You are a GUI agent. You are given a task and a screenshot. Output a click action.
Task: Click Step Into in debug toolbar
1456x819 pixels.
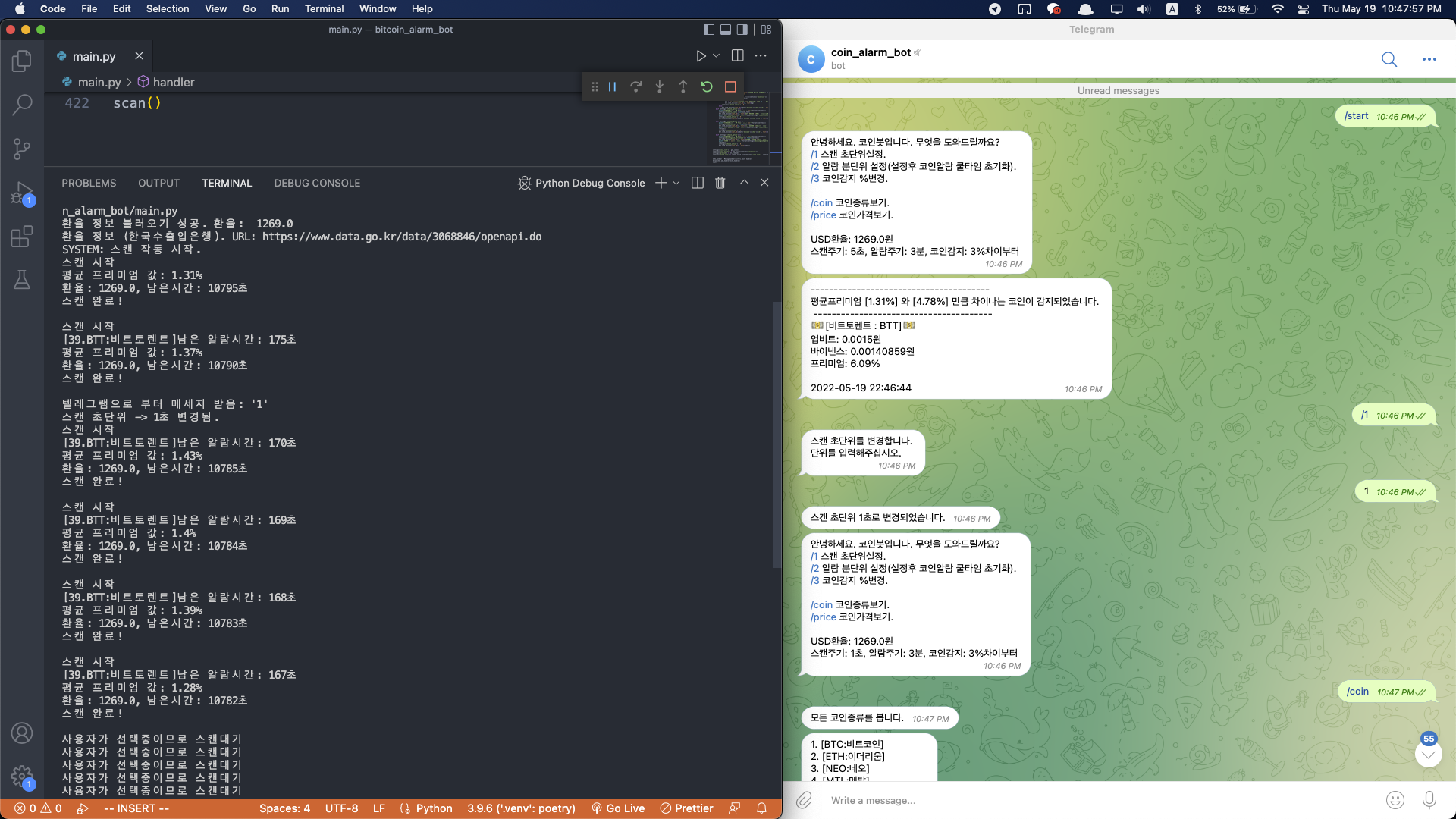(x=660, y=87)
